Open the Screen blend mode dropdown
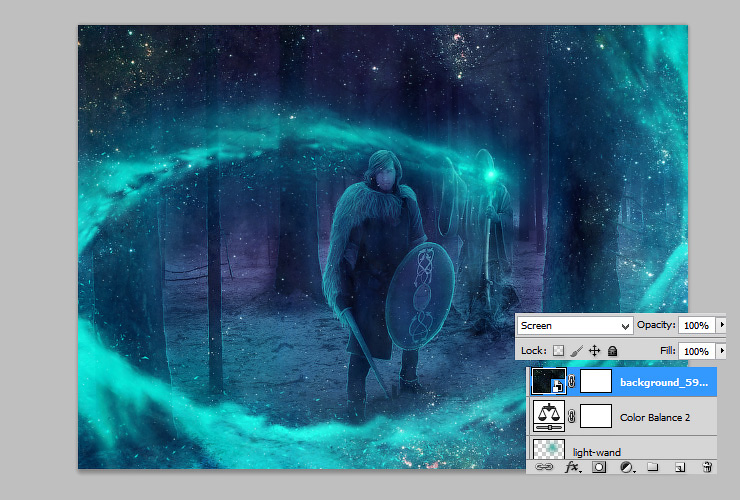 pyautogui.click(x=575, y=325)
